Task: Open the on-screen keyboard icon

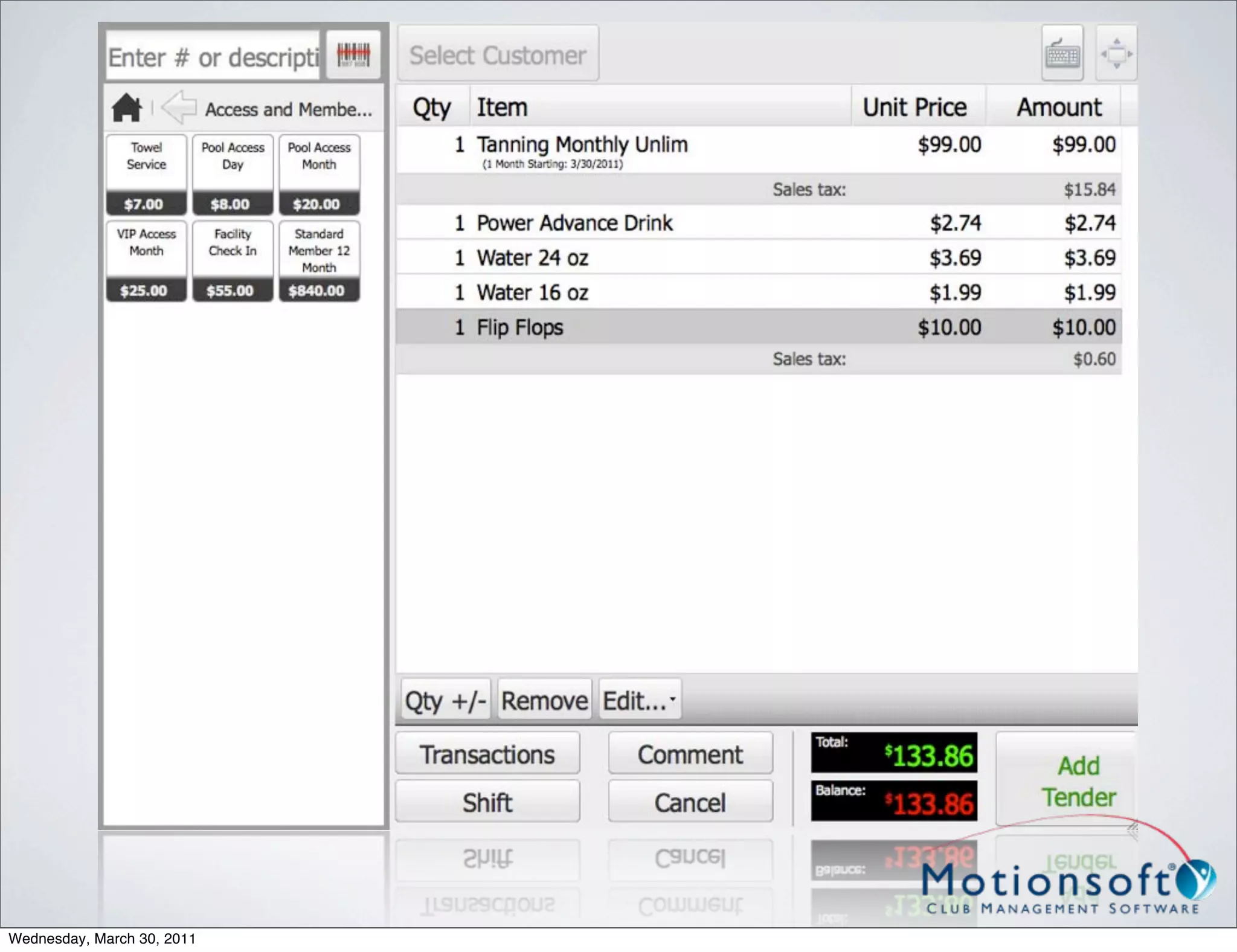Action: pyautogui.click(x=1062, y=54)
